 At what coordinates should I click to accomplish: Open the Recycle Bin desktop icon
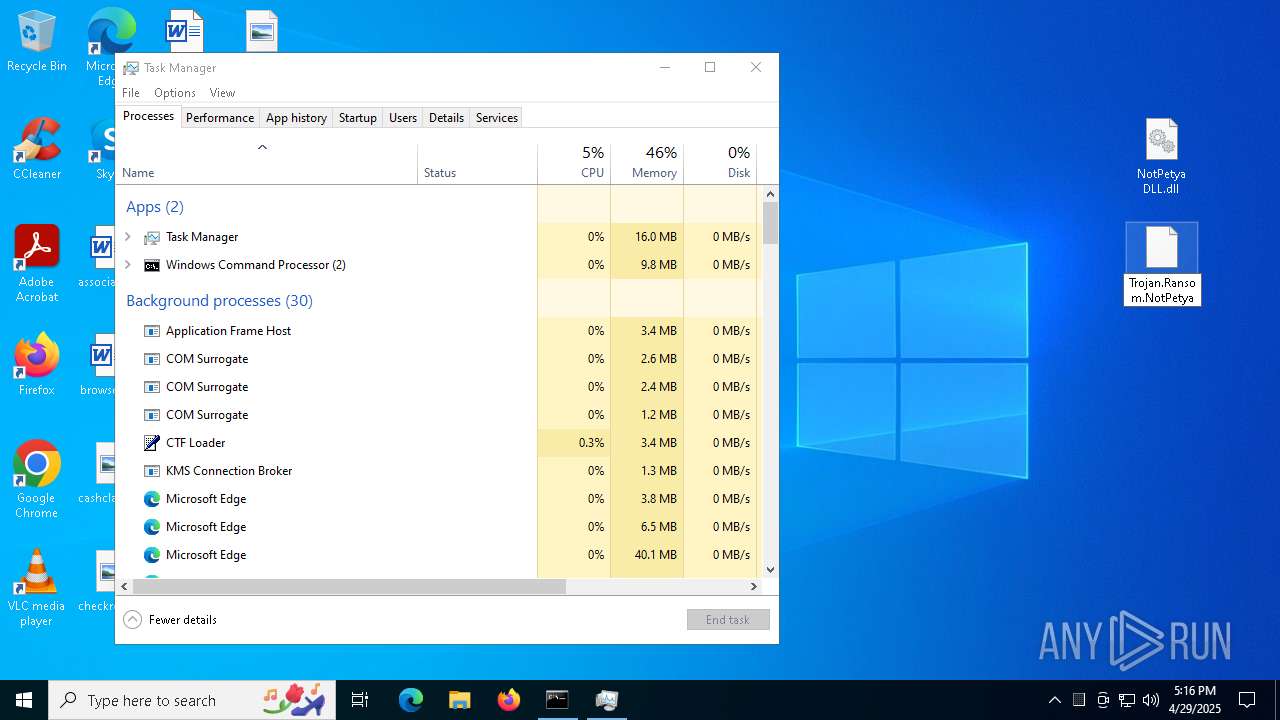[37, 42]
